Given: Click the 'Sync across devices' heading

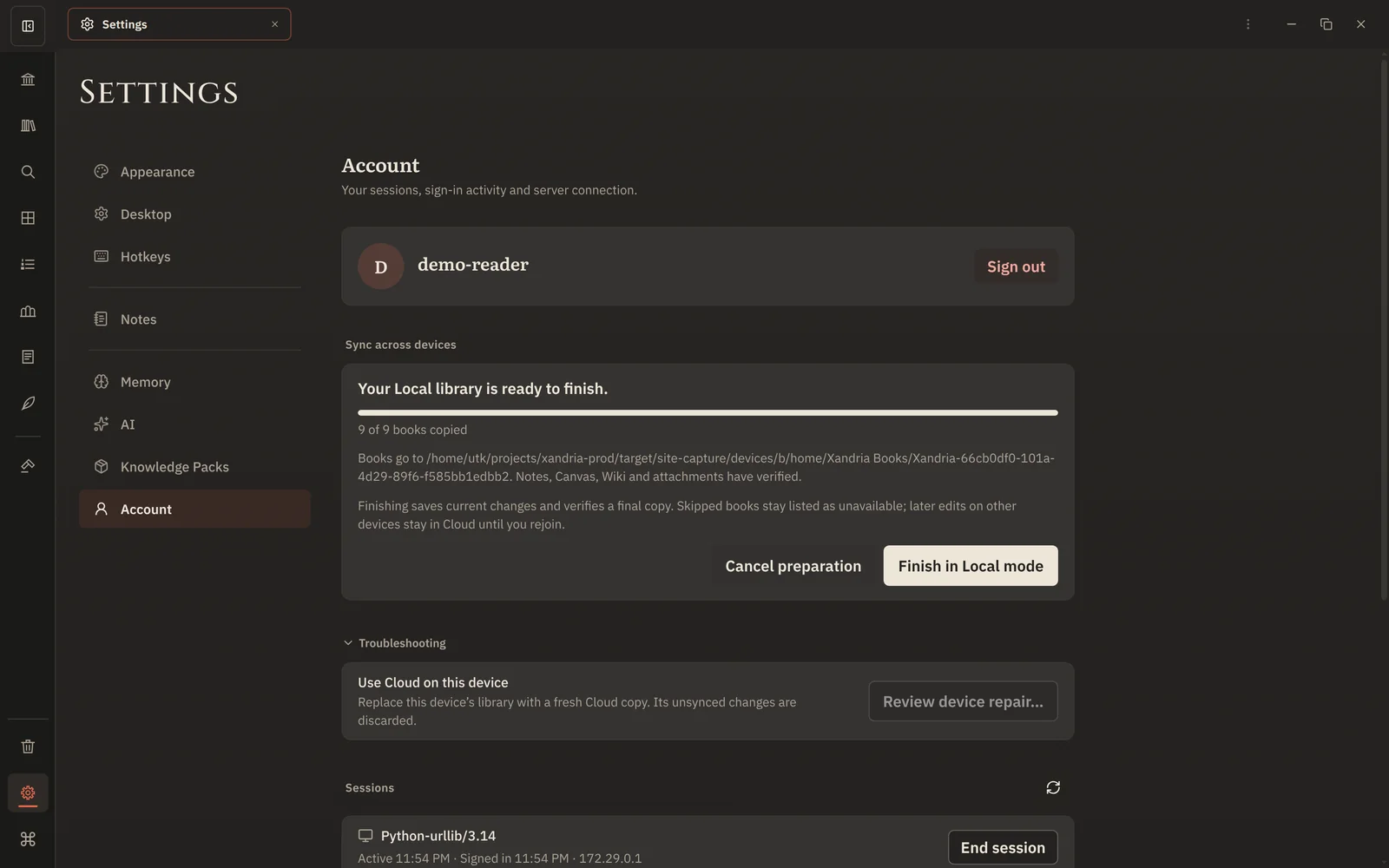Looking at the screenshot, I should (x=400, y=345).
